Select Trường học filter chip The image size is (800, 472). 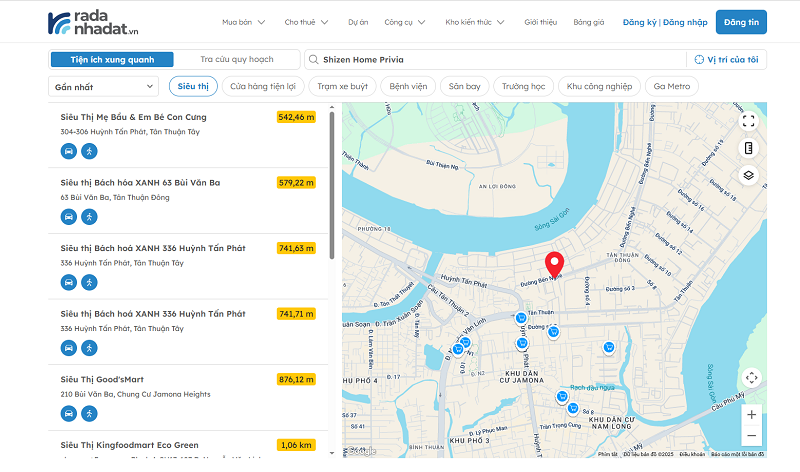click(523, 86)
